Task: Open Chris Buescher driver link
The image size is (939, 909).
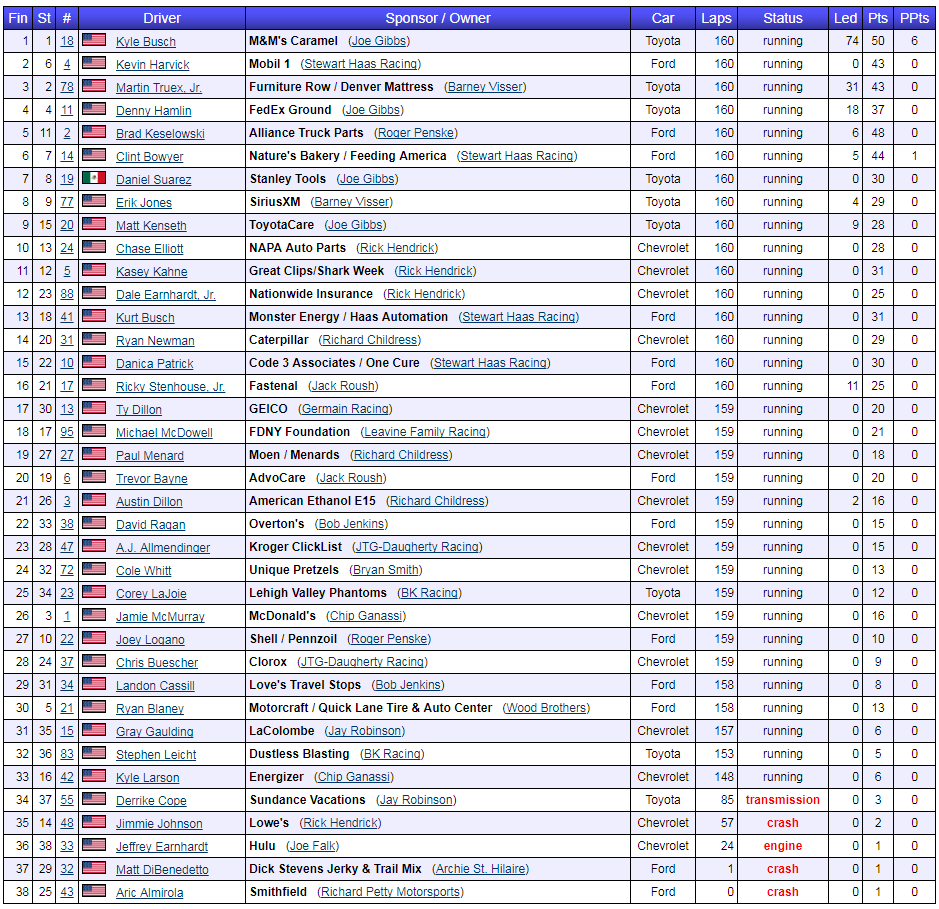Action: click(157, 663)
